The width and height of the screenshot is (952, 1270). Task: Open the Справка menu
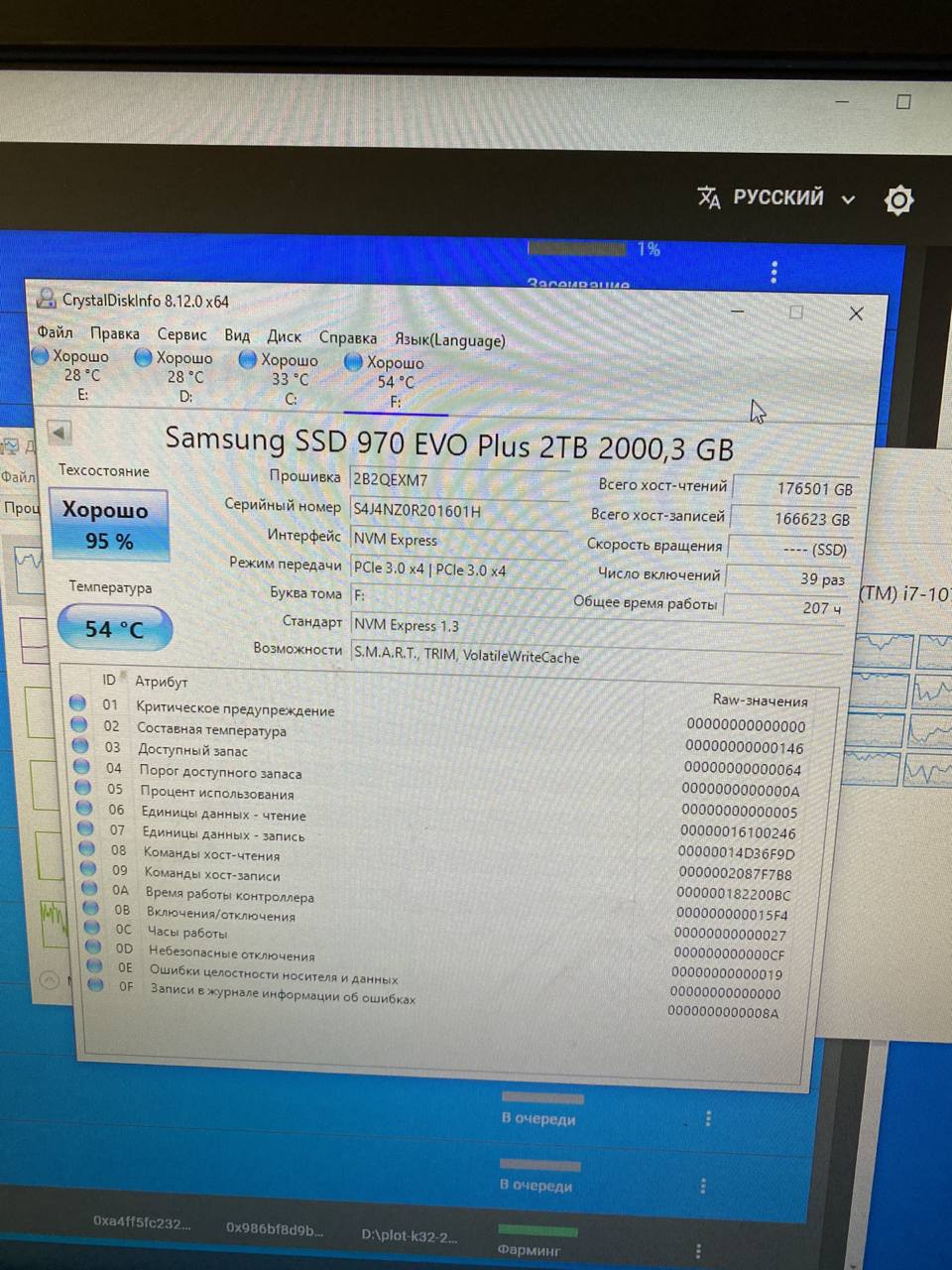(x=347, y=337)
